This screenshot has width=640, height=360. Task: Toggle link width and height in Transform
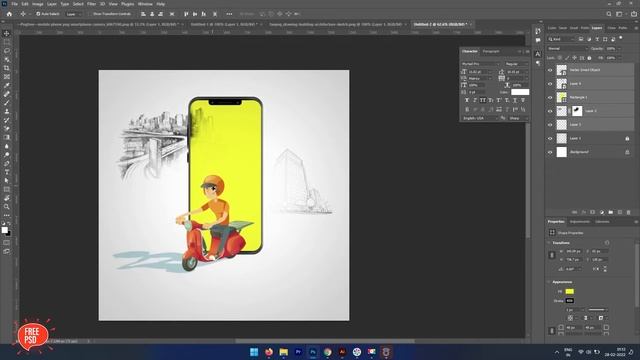point(552,255)
